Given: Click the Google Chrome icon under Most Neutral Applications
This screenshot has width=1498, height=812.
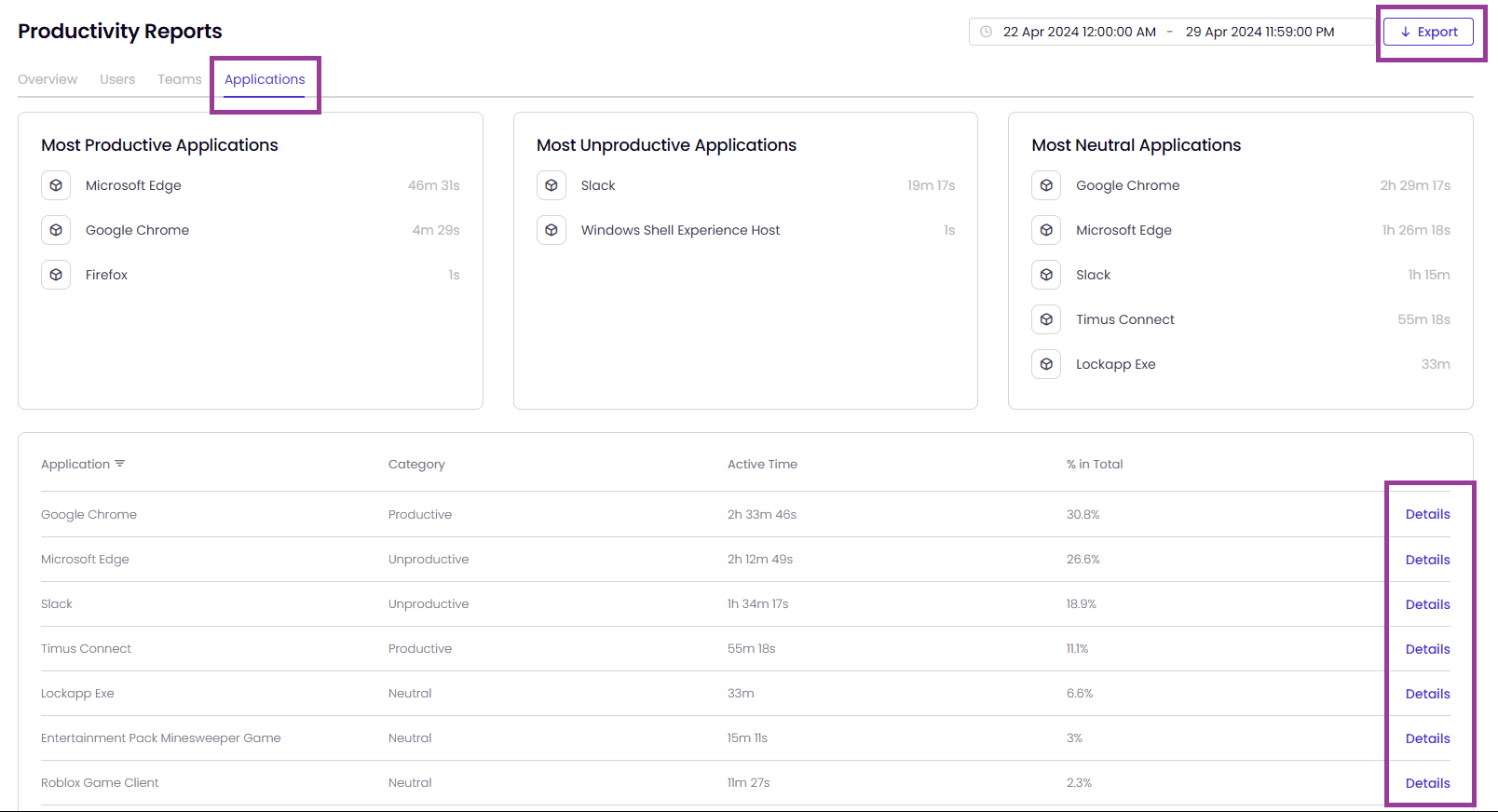Looking at the screenshot, I should click(x=1046, y=185).
